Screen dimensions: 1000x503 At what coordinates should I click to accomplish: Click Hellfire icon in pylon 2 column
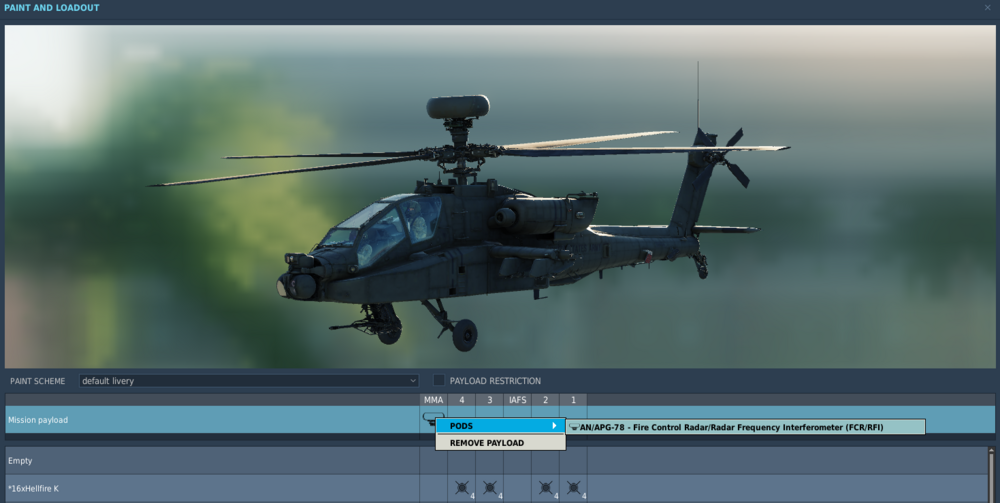(x=545, y=488)
